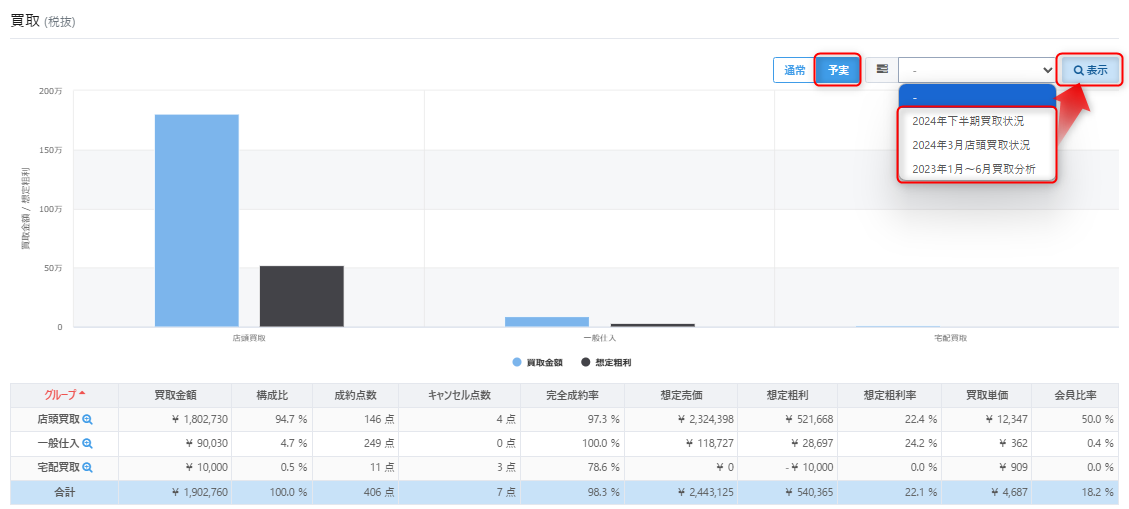Click the 表示 search button

(x=1090, y=70)
